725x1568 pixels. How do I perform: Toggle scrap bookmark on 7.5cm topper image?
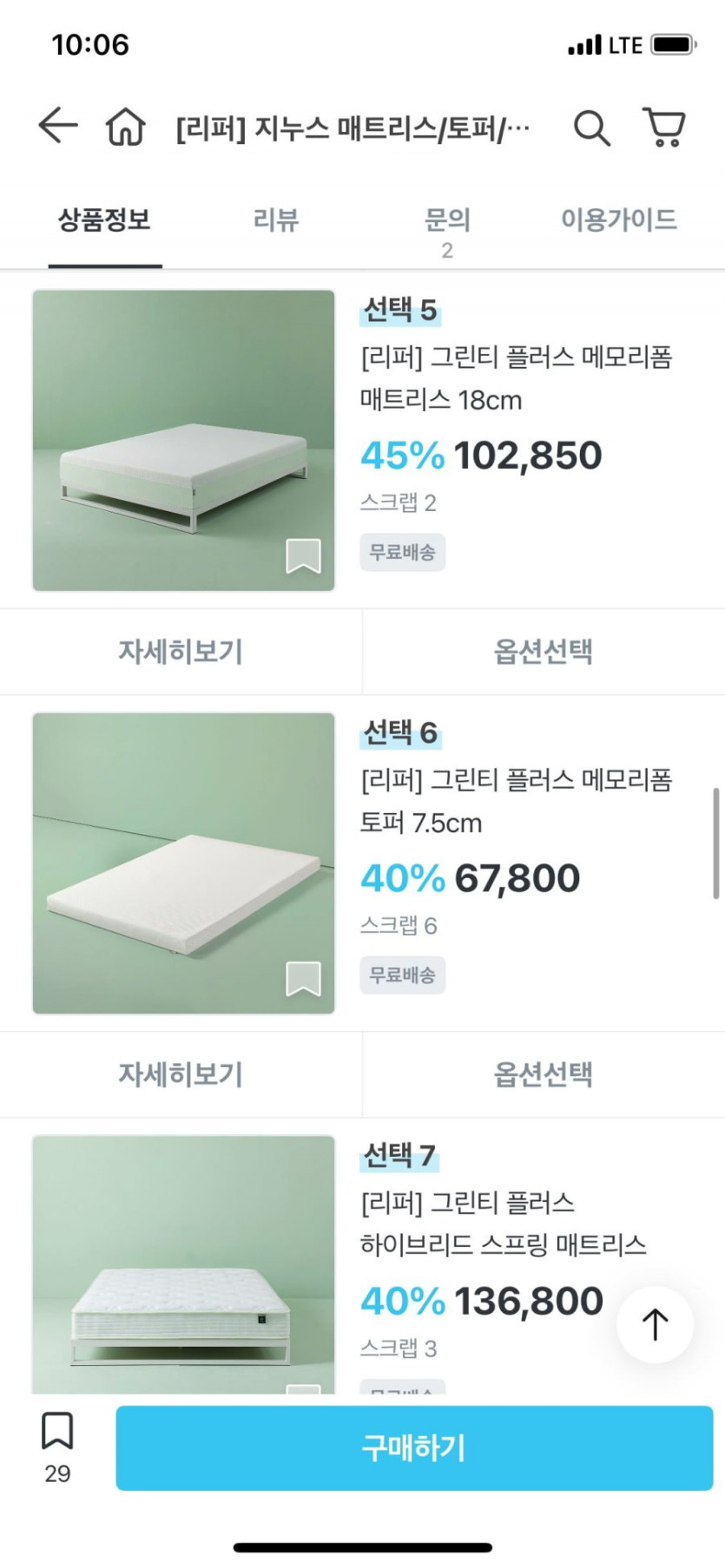(x=303, y=979)
